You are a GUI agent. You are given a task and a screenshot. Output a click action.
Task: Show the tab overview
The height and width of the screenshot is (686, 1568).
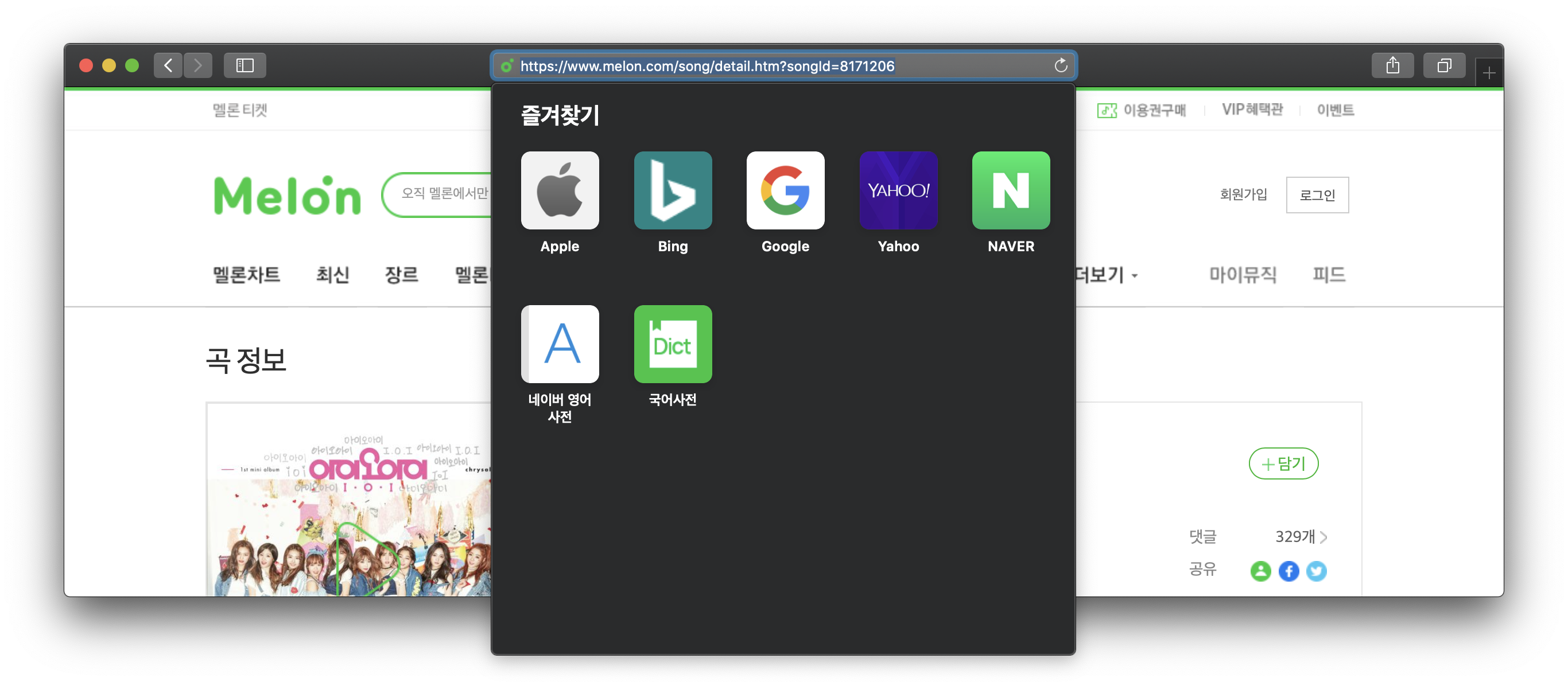click(1444, 66)
